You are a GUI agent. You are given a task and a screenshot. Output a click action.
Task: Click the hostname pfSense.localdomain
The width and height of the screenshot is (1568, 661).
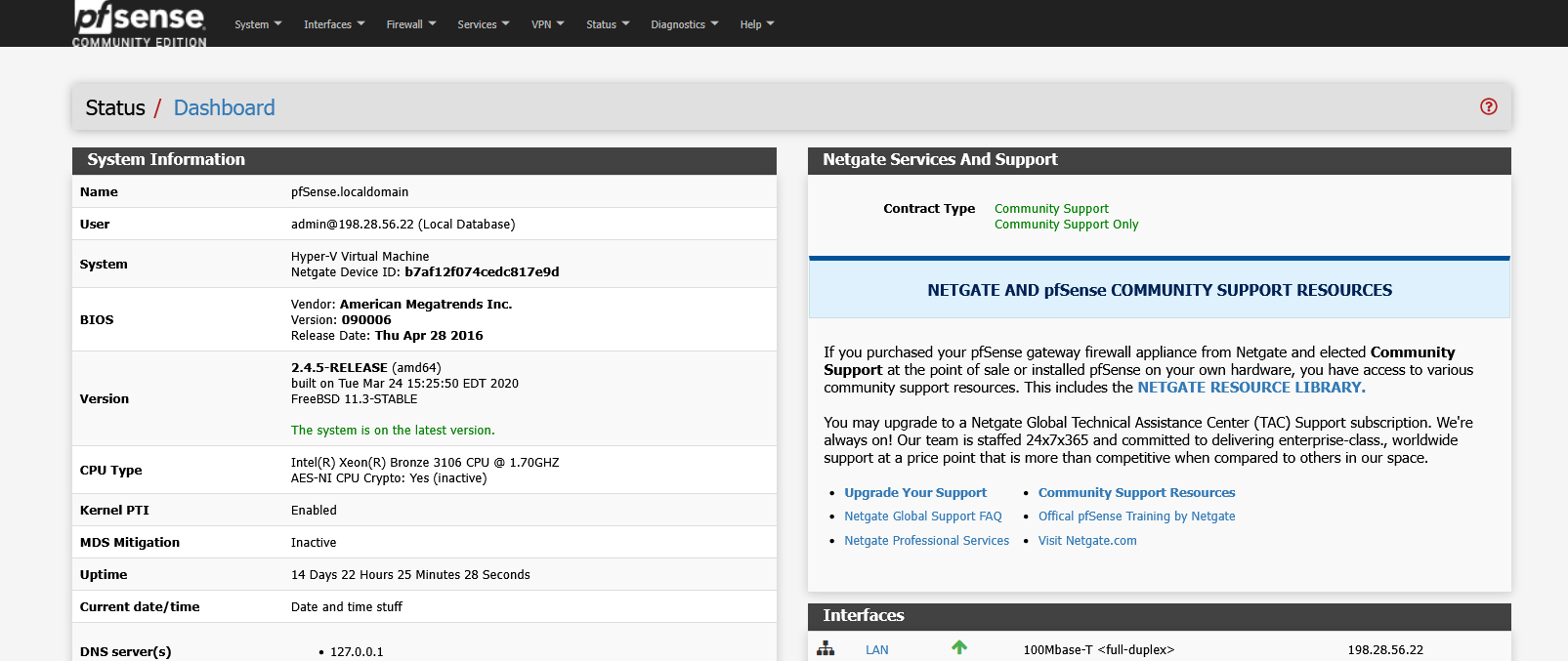pyautogui.click(x=350, y=192)
